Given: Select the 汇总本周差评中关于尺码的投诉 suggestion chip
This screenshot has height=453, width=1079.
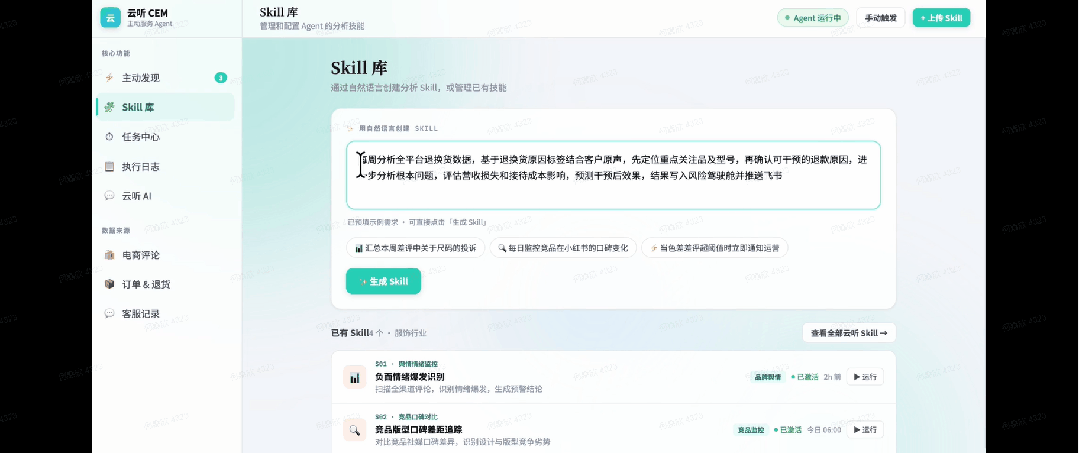Looking at the screenshot, I should (x=415, y=247).
